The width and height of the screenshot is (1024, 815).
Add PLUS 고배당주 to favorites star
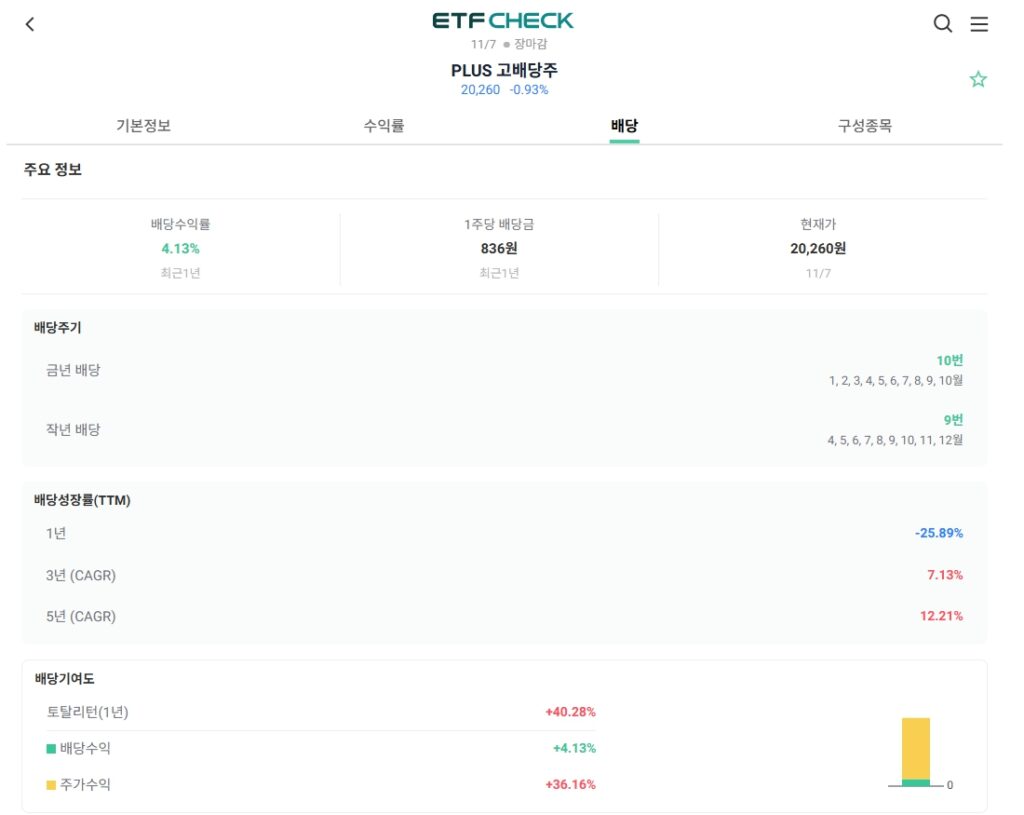click(978, 79)
